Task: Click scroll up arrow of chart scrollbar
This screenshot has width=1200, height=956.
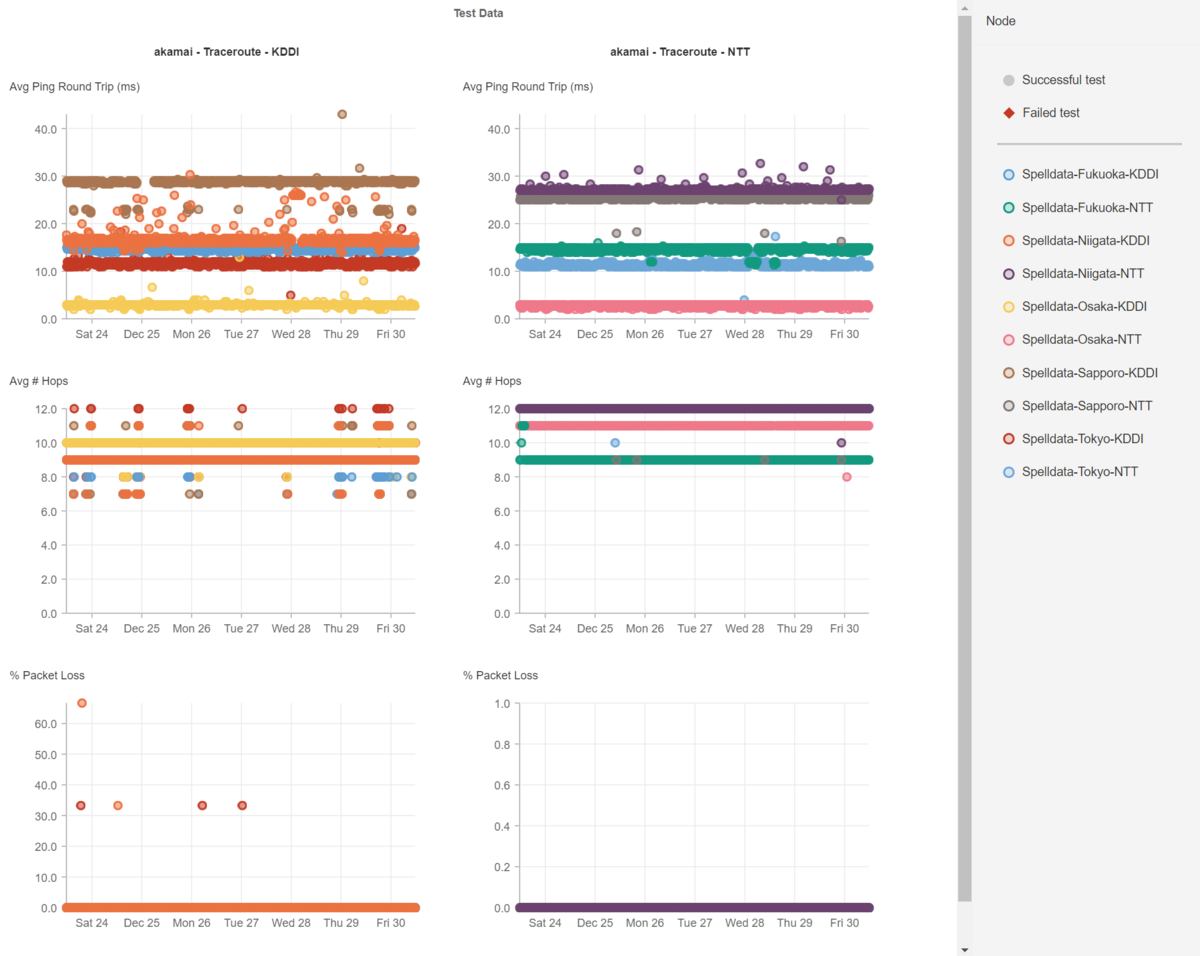Action: (x=964, y=8)
